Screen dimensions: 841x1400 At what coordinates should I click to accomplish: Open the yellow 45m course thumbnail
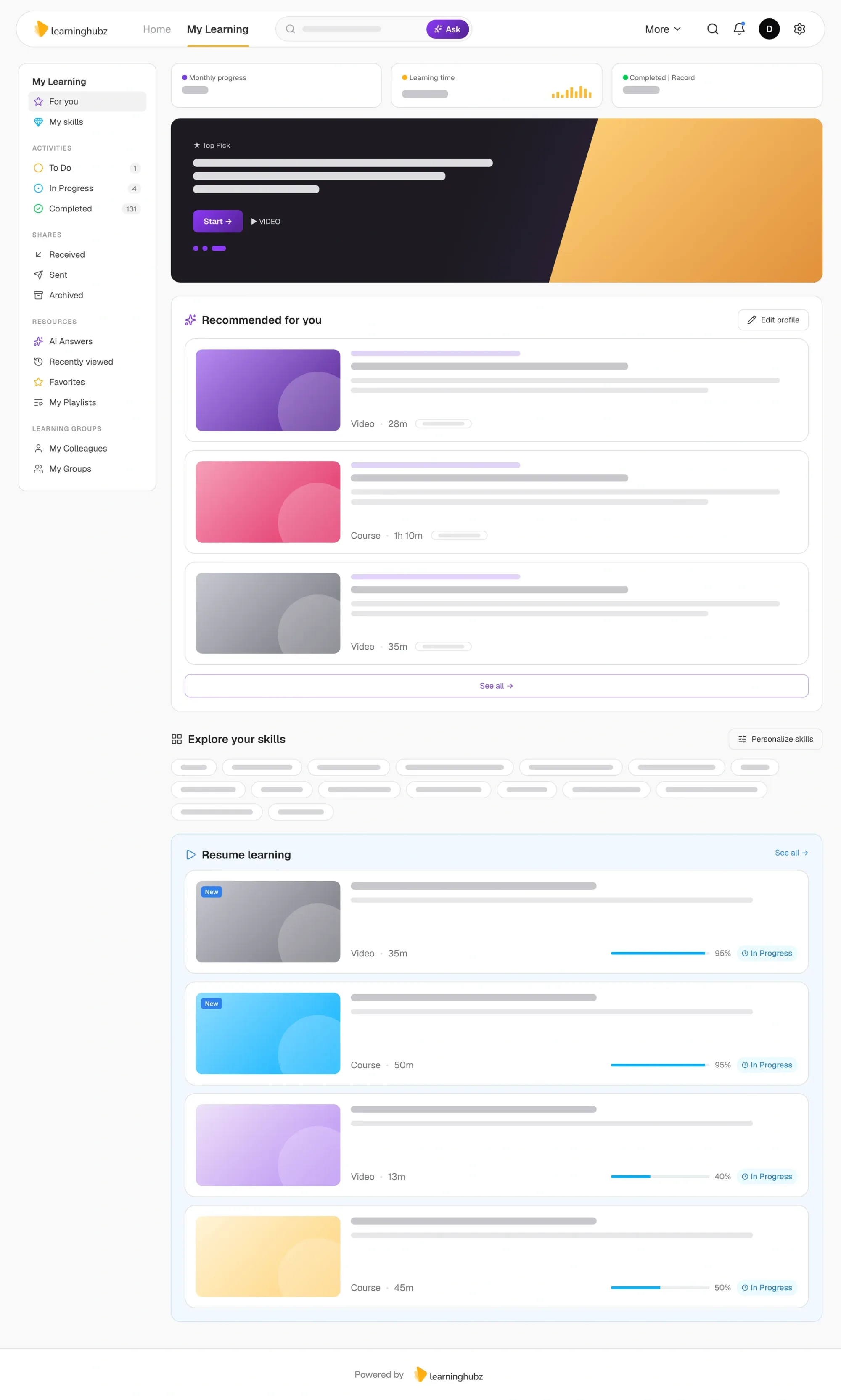coord(267,1256)
